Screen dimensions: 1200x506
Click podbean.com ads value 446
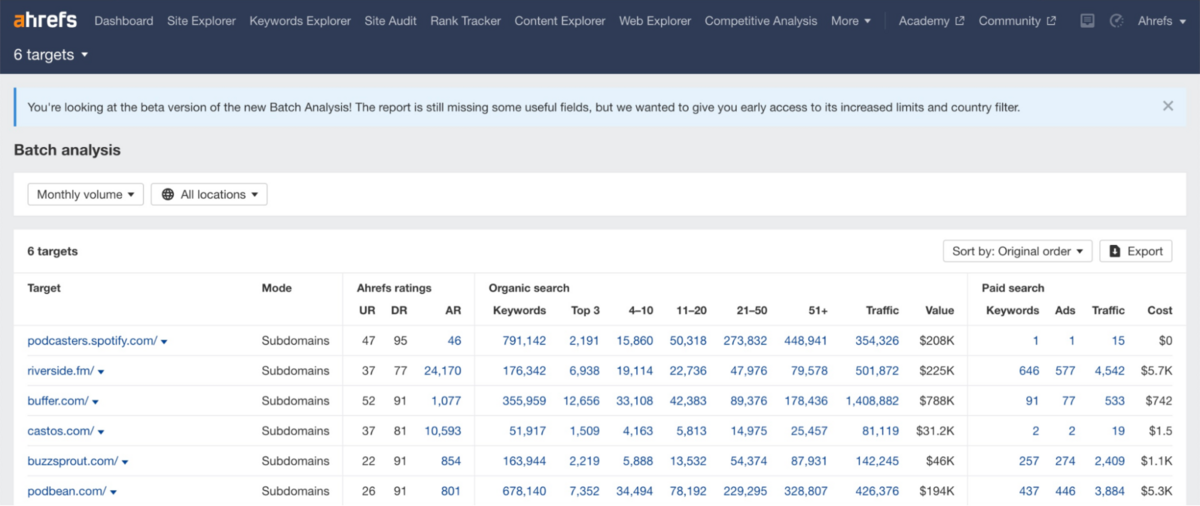pyautogui.click(x=1065, y=491)
